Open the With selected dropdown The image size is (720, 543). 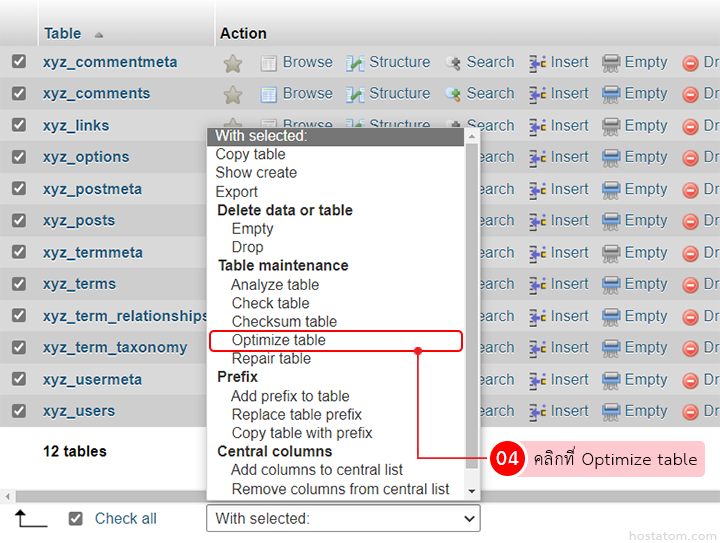pos(343,519)
